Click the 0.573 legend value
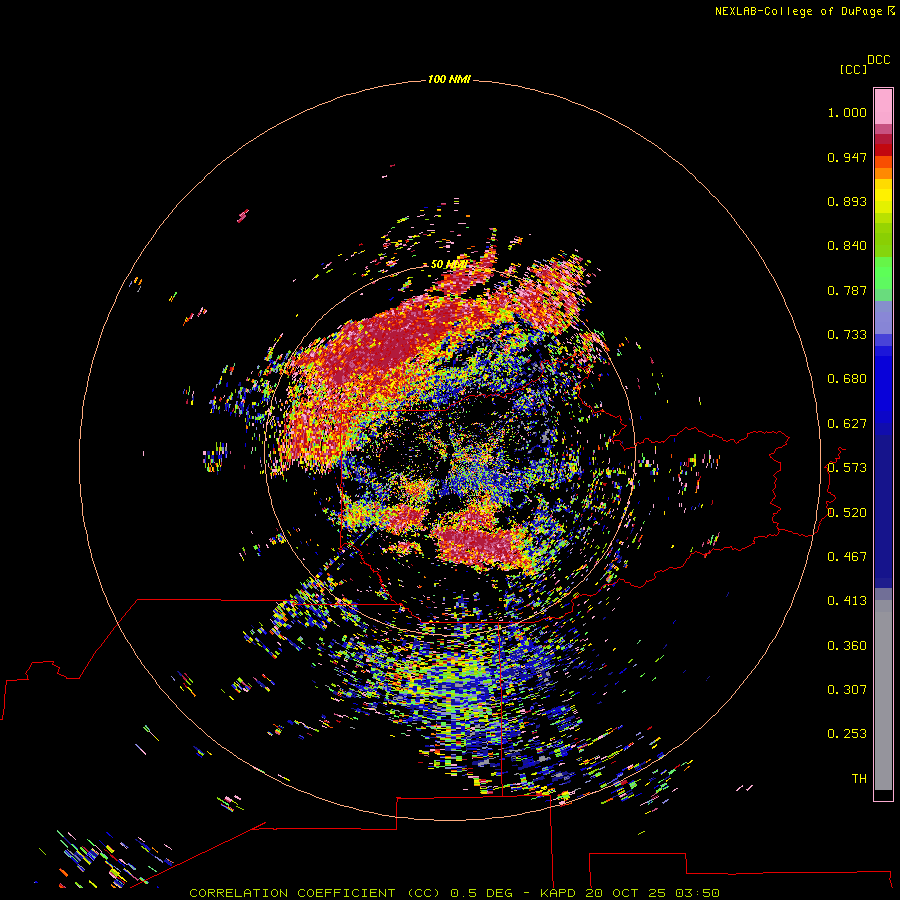Image resolution: width=900 pixels, height=900 pixels. pos(847,468)
